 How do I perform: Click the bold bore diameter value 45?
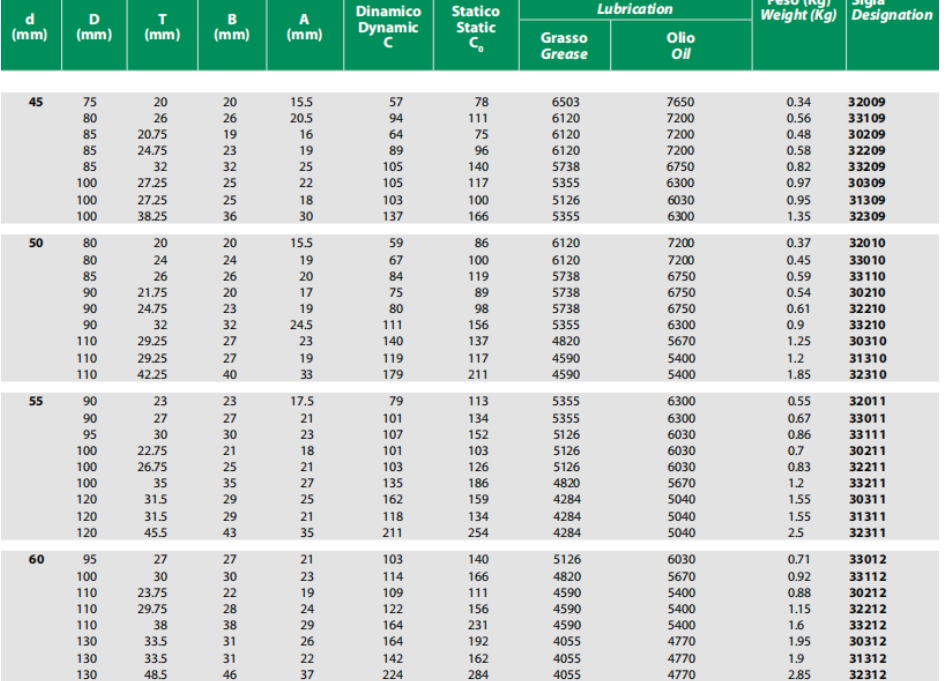[x=36, y=102]
